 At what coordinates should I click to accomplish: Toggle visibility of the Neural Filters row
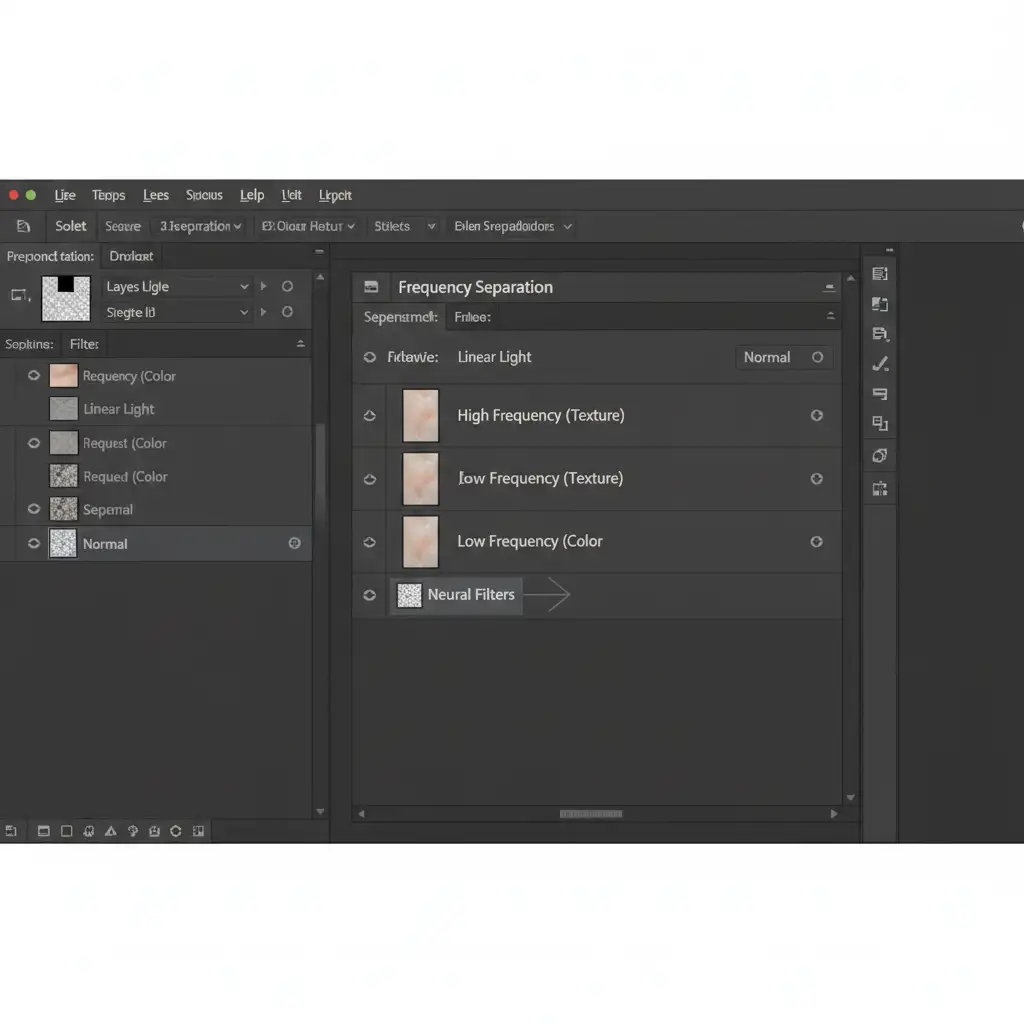[x=370, y=594]
